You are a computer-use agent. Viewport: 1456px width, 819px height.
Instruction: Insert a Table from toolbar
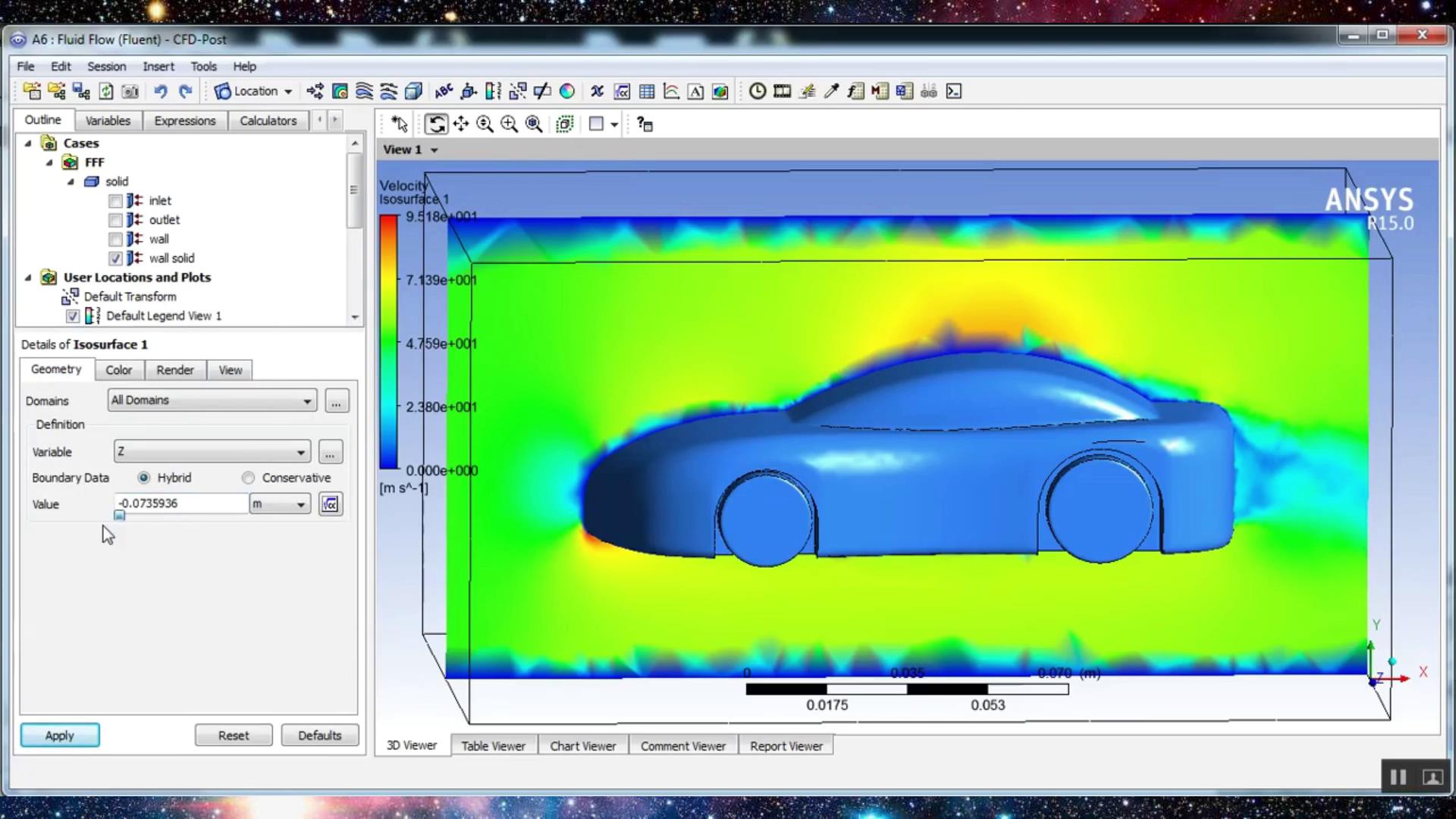tap(646, 92)
